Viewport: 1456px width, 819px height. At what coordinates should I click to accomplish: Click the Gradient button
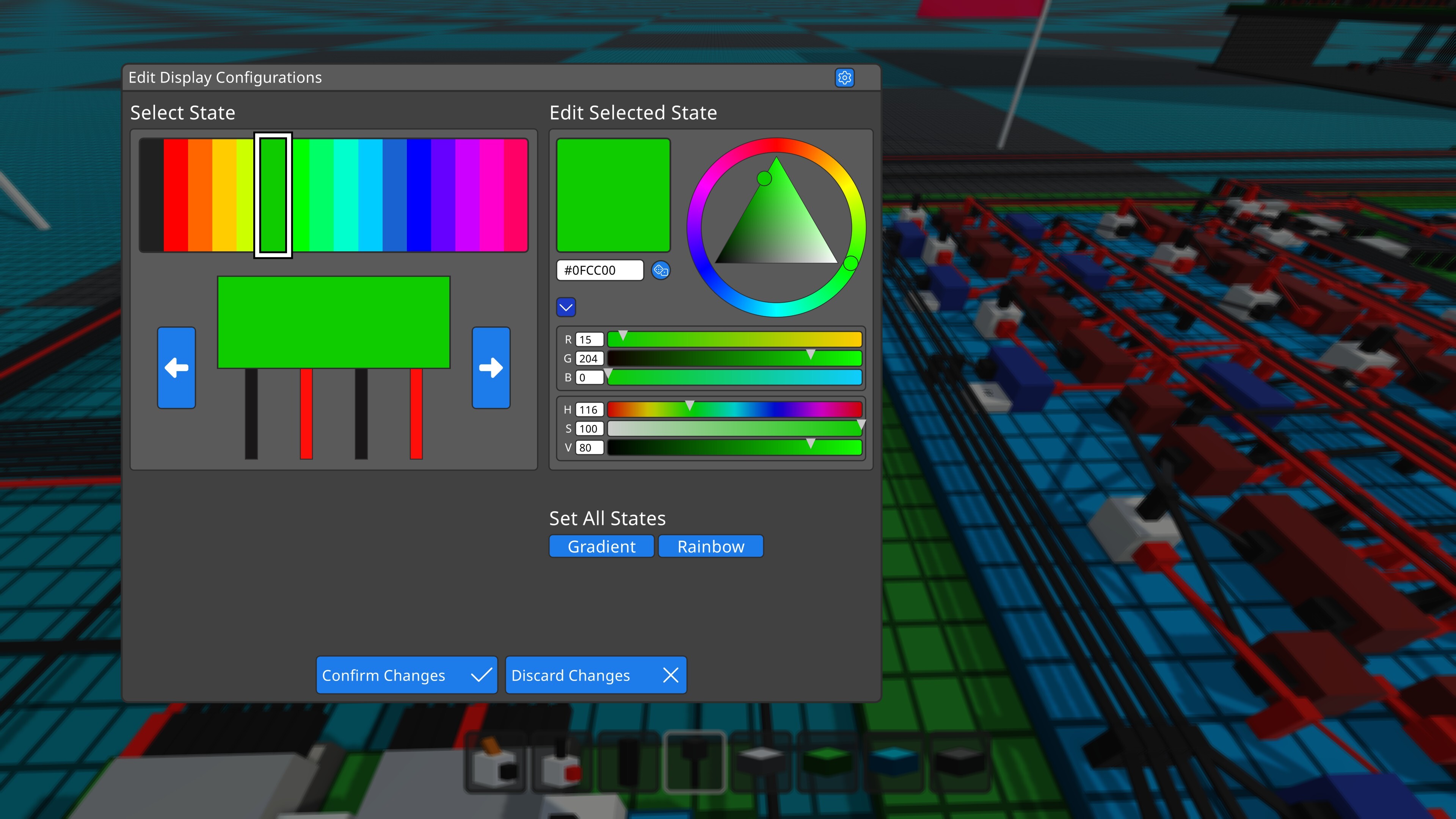coord(601,546)
